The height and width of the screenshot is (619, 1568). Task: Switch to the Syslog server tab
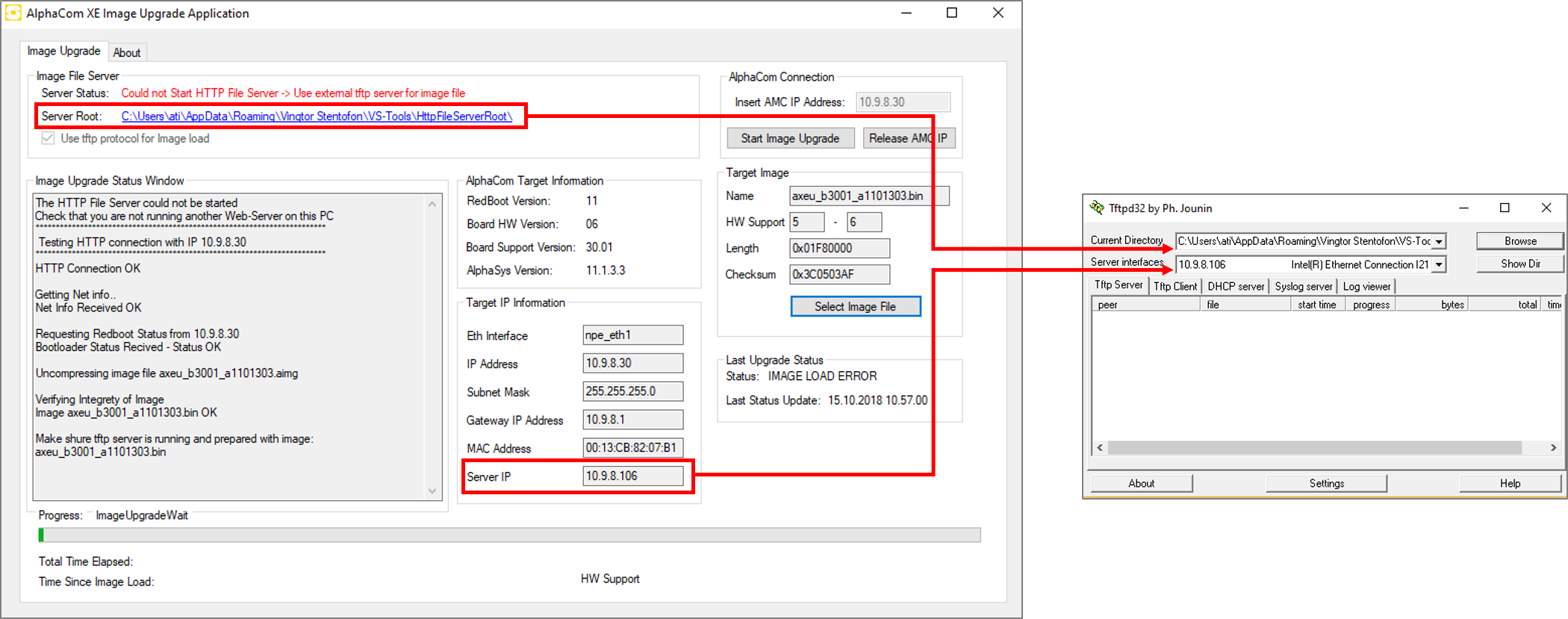[1303, 286]
